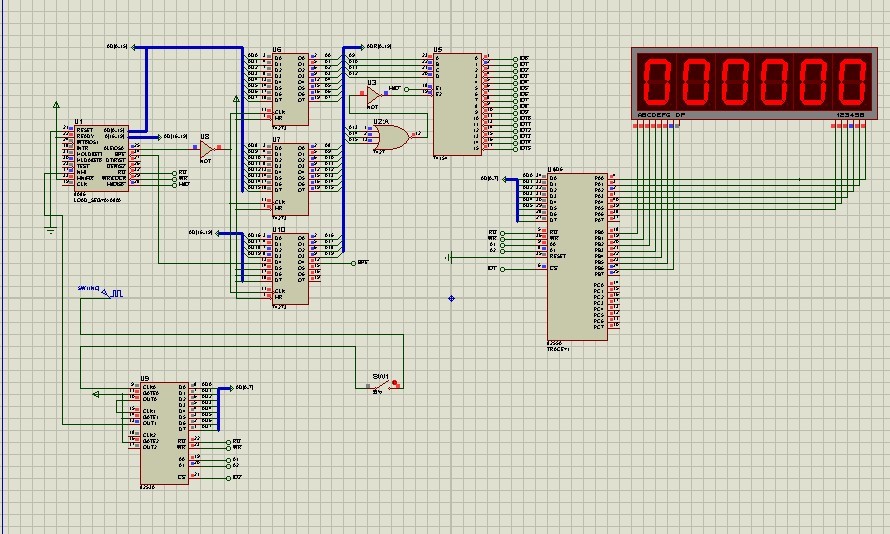Image resolution: width=890 pixels, height=534 pixels.
Task: Click the SW1 label text
Action: pyautogui.click(x=381, y=377)
